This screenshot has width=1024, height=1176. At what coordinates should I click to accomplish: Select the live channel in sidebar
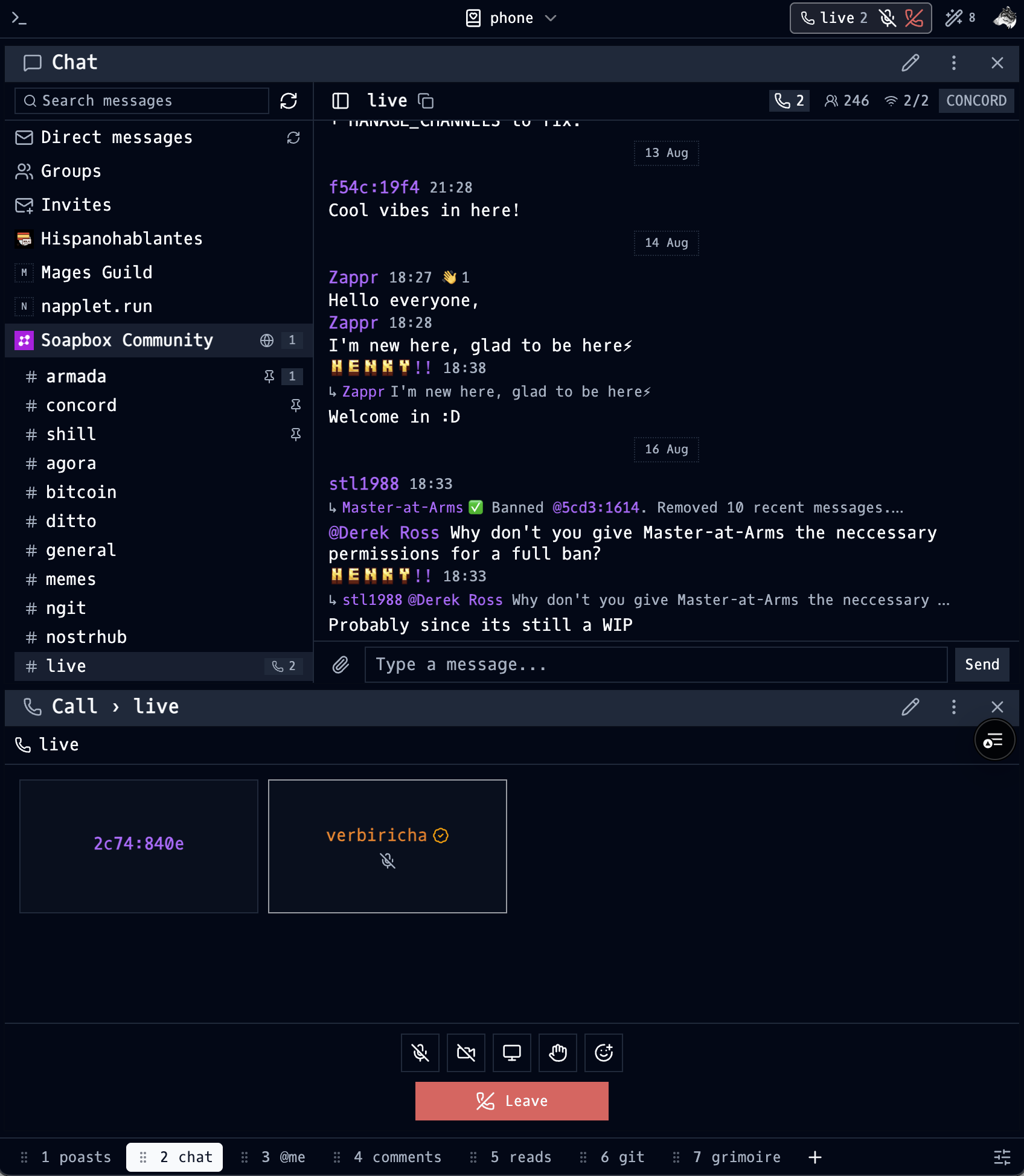point(163,666)
